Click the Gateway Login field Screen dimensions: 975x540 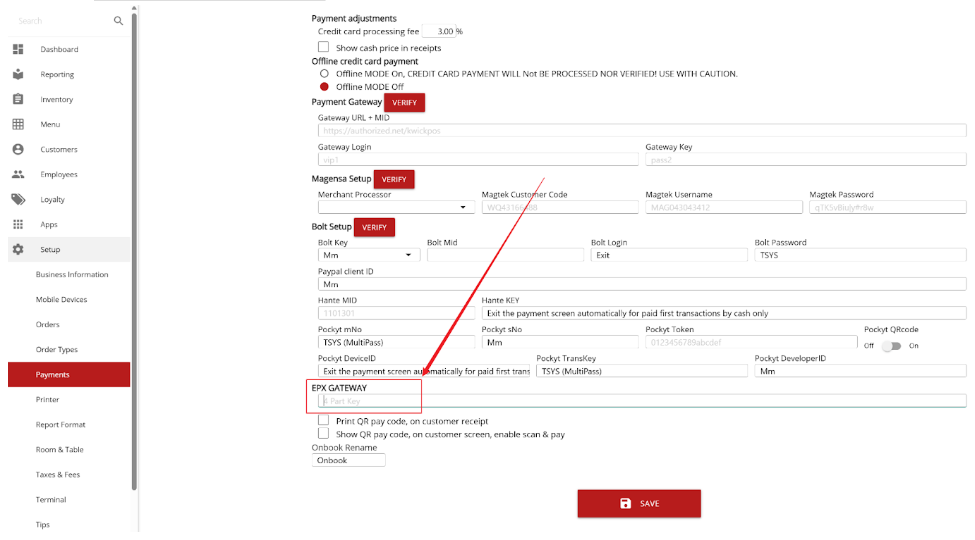[x=478, y=160]
